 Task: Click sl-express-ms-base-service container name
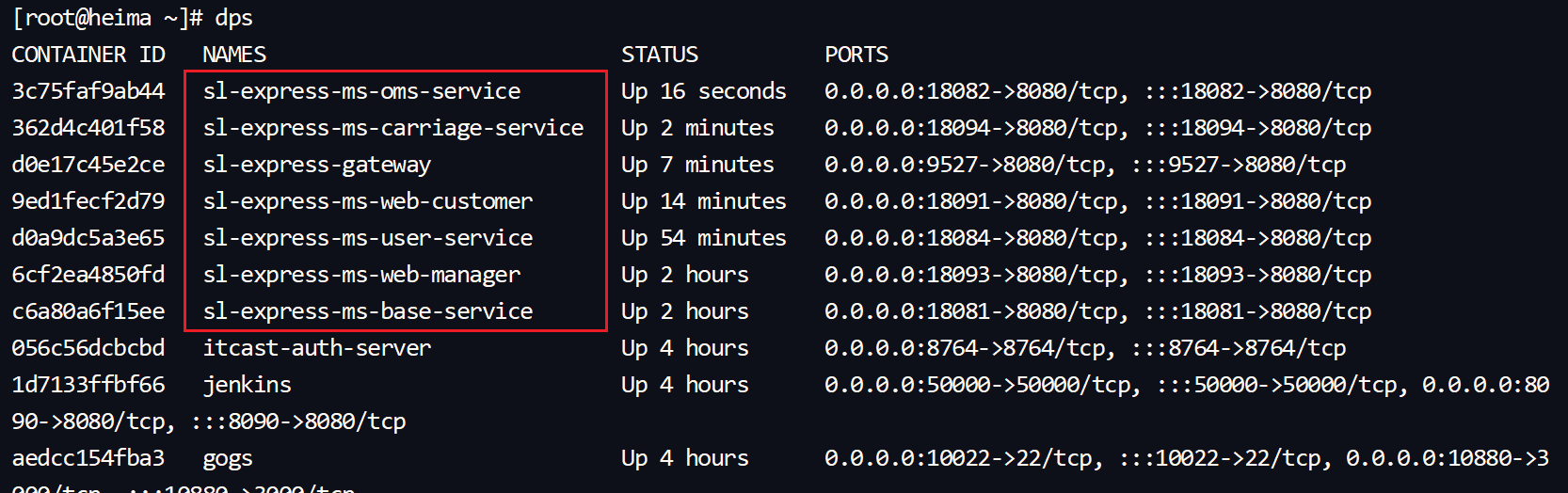368,311
